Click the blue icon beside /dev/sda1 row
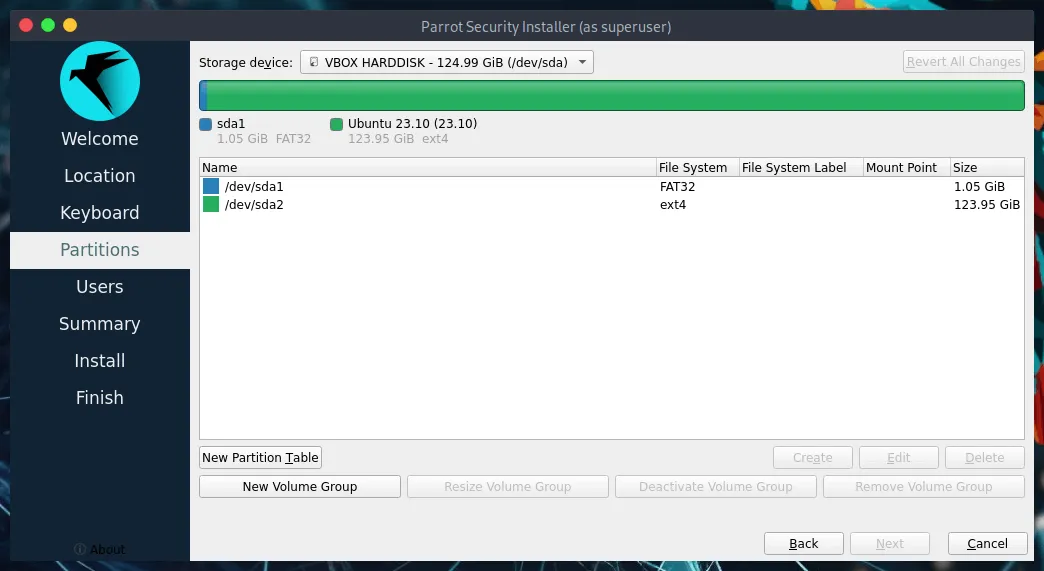Viewport: 1044px width, 571px height. [210, 186]
